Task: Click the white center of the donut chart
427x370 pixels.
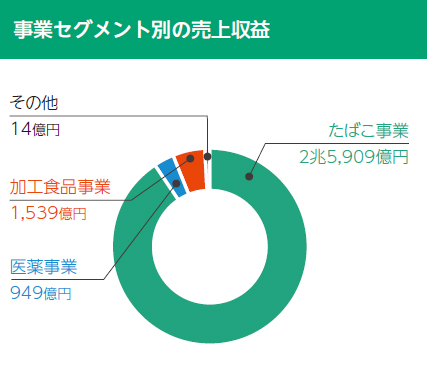Action: [x=210, y=247]
